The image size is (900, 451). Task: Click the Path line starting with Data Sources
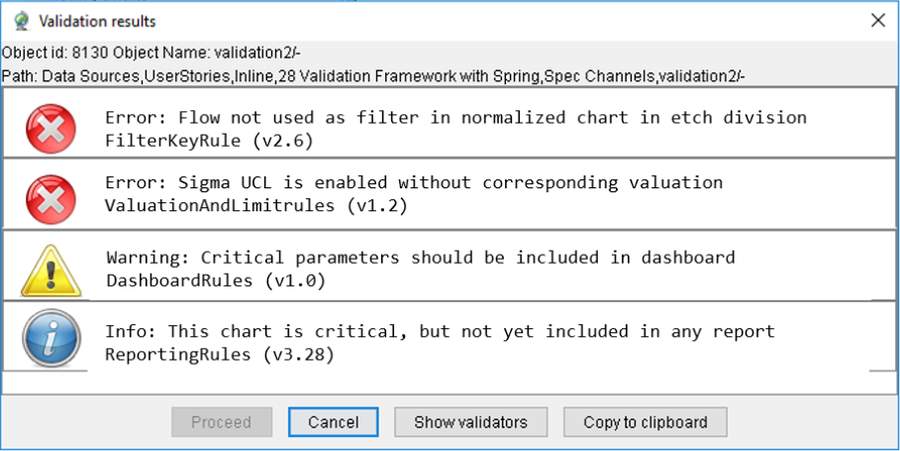click(373, 76)
